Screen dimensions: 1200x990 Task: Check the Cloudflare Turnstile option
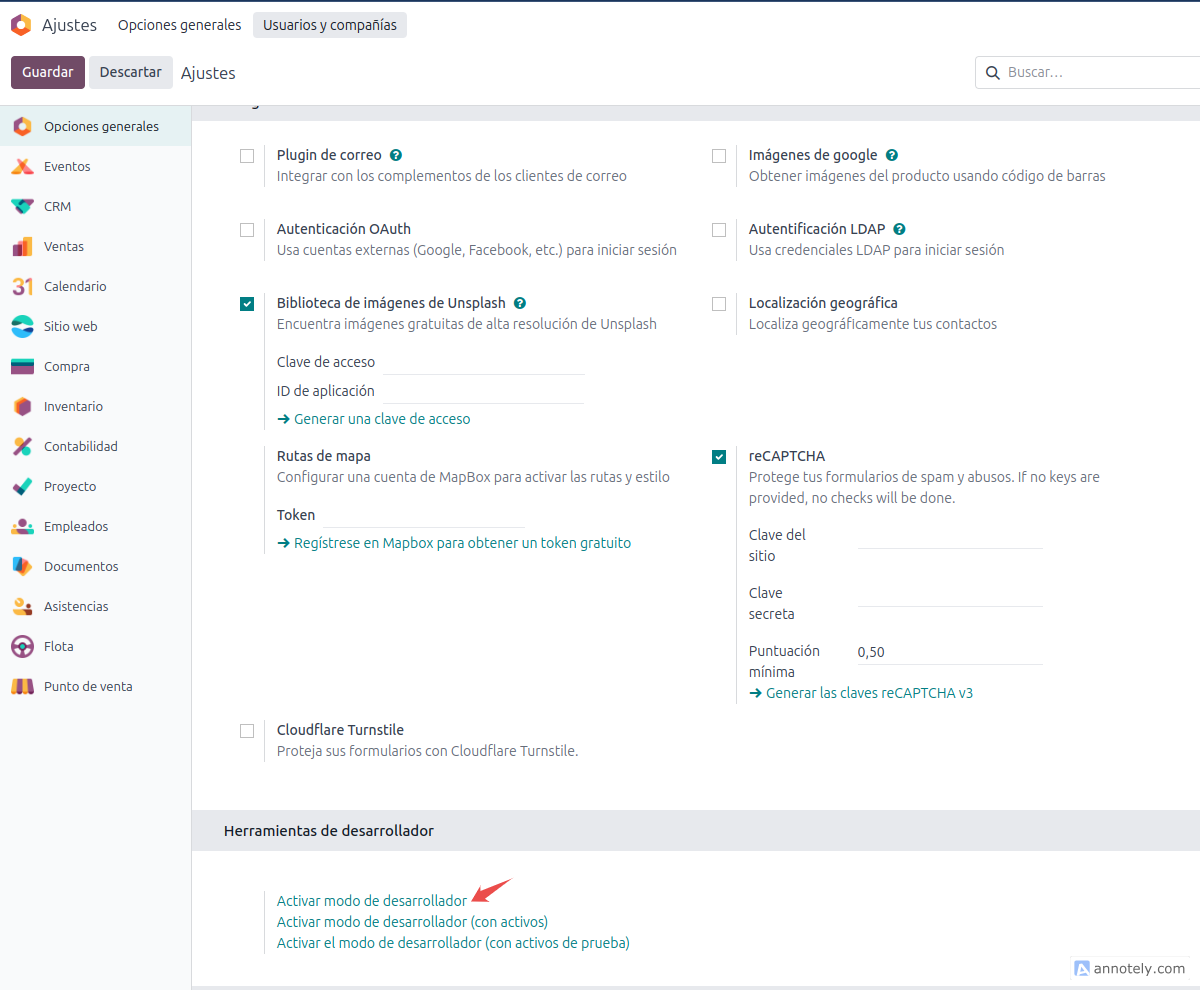point(247,731)
